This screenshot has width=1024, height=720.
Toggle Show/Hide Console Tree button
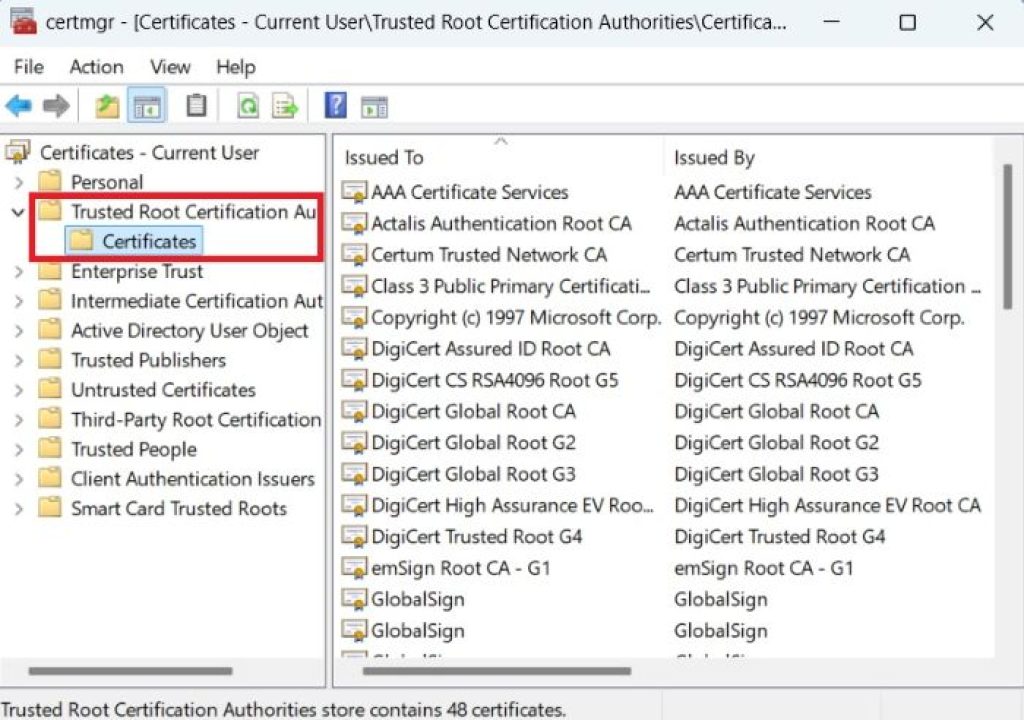pos(147,105)
